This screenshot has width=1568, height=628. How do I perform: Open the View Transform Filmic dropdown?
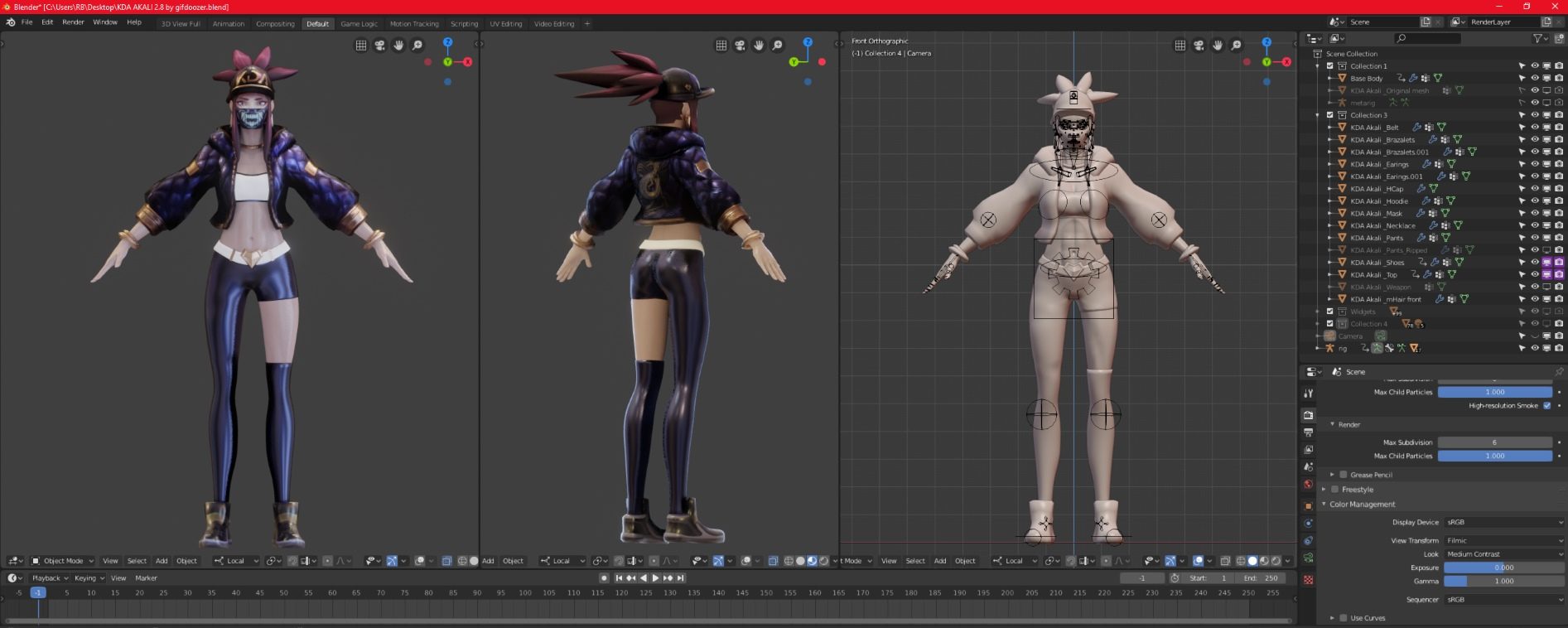pos(1504,540)
